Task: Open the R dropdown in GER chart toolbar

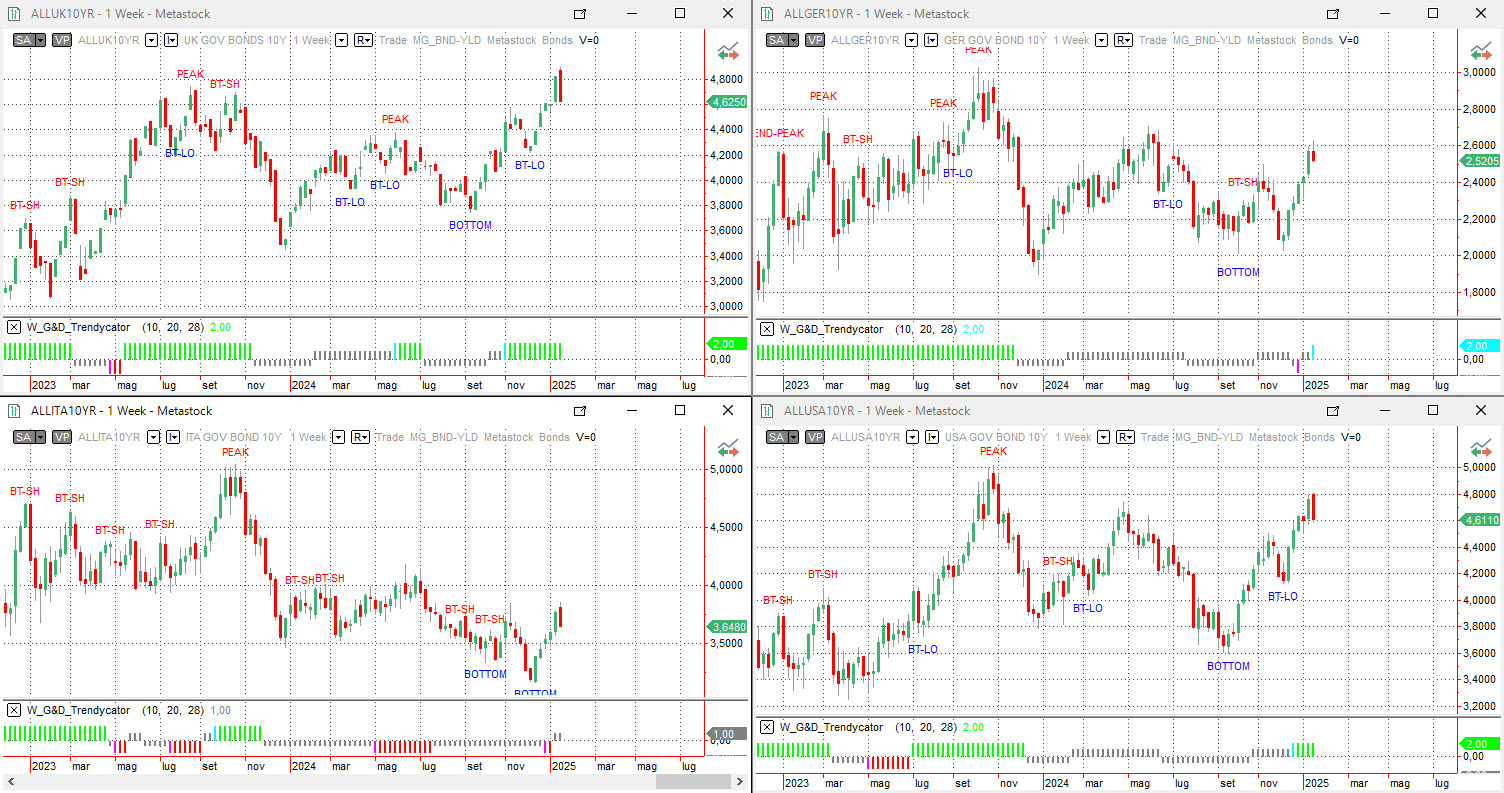Action: pos(1124,40)
